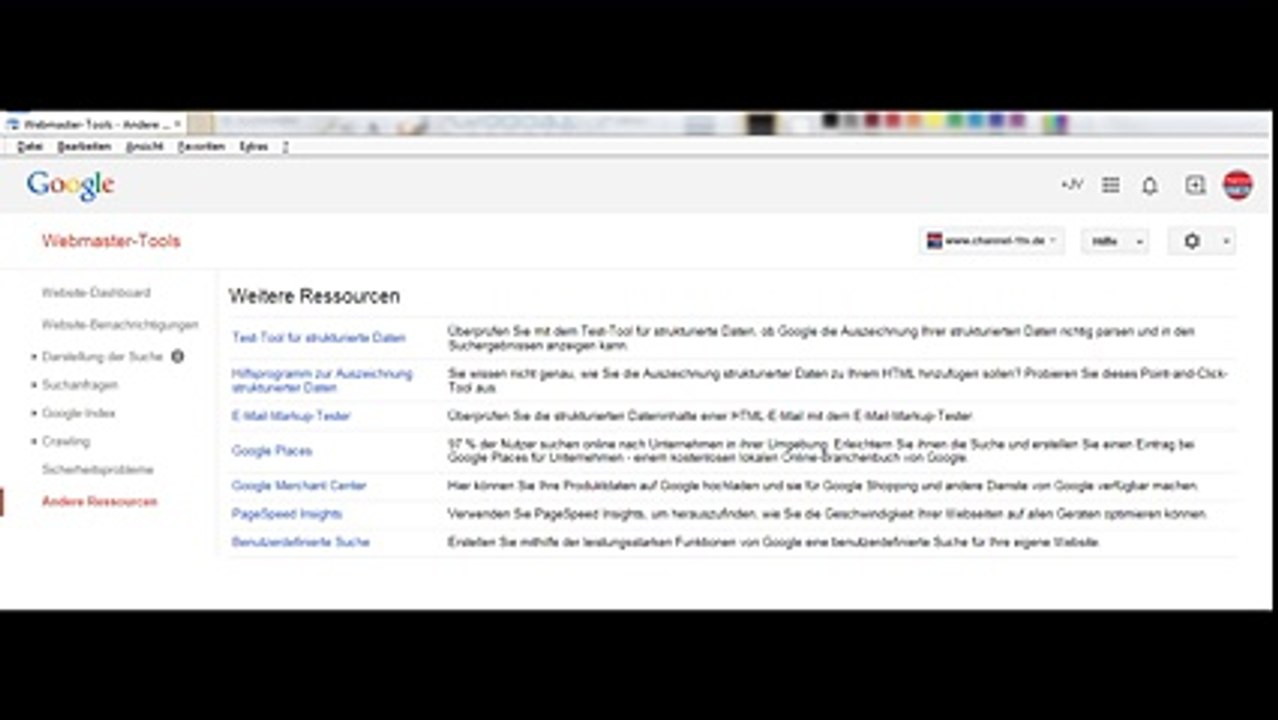
Task: Open E-Mail Markup-Tester link
Action: point(291,416)
